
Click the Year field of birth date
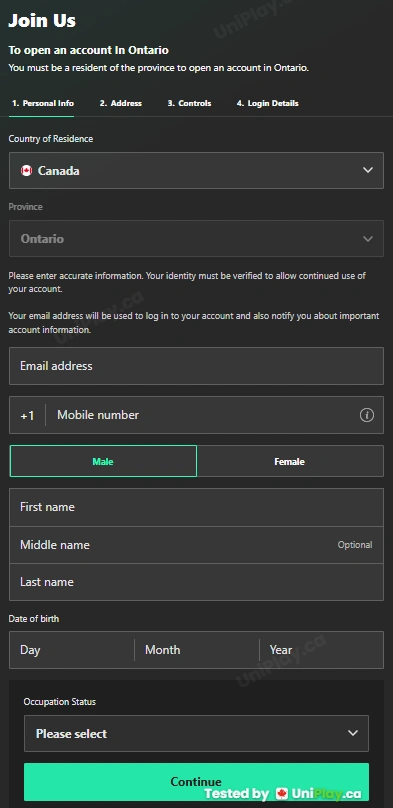click(321, 650)
